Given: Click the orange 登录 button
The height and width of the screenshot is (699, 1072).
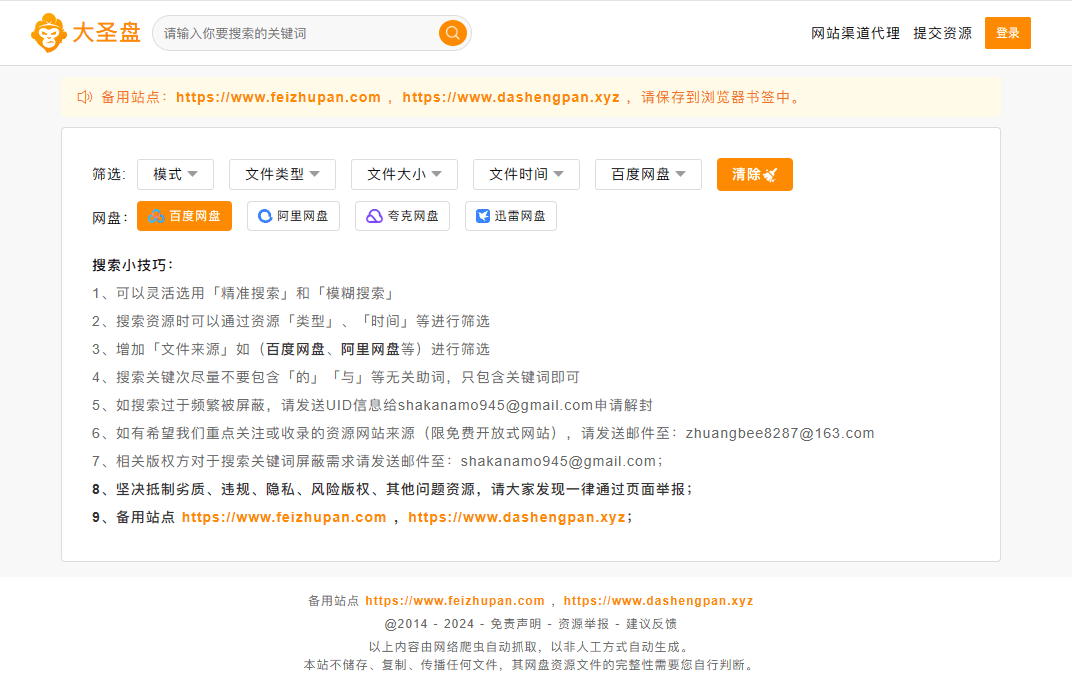Looking at the screenshot, I should point(1007,32).
